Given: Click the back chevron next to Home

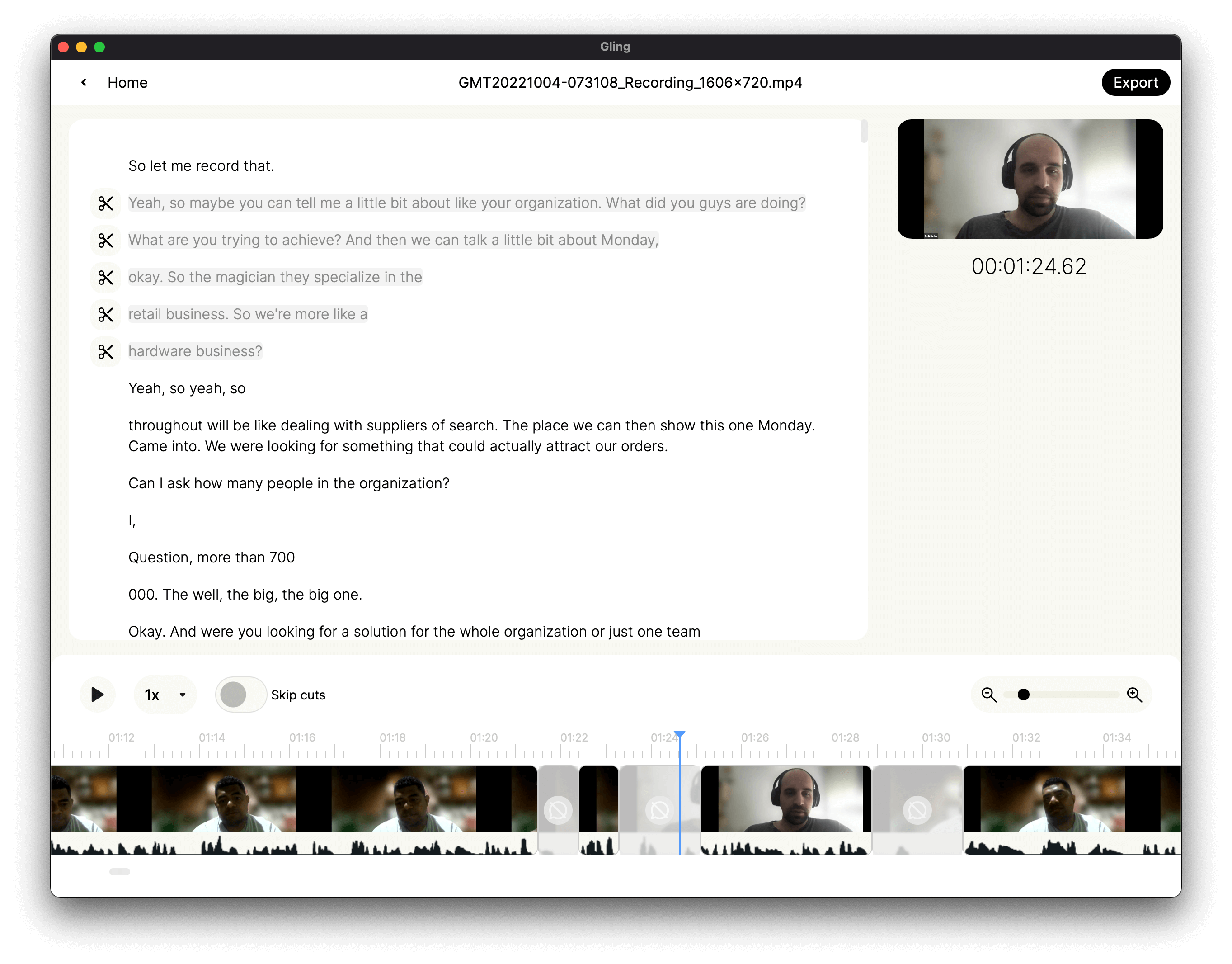Looking at the screenshot, I should tap(84, 82).
